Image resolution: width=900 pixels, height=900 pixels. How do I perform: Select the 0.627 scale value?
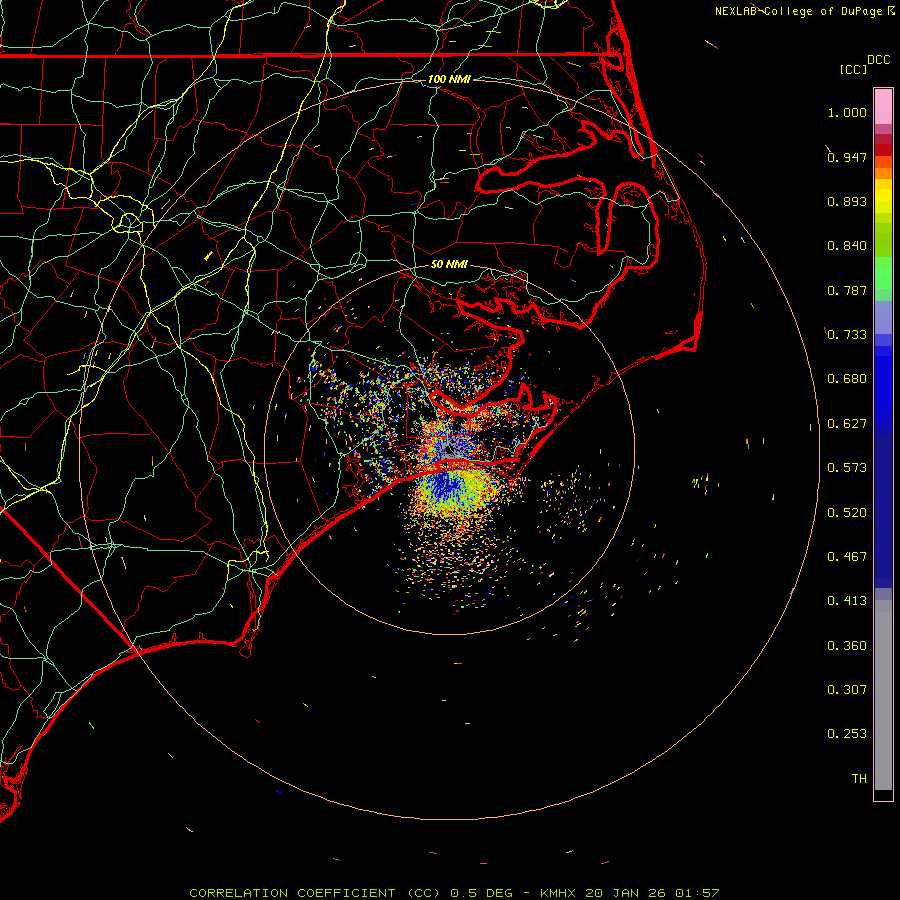[x=847, y=424]
